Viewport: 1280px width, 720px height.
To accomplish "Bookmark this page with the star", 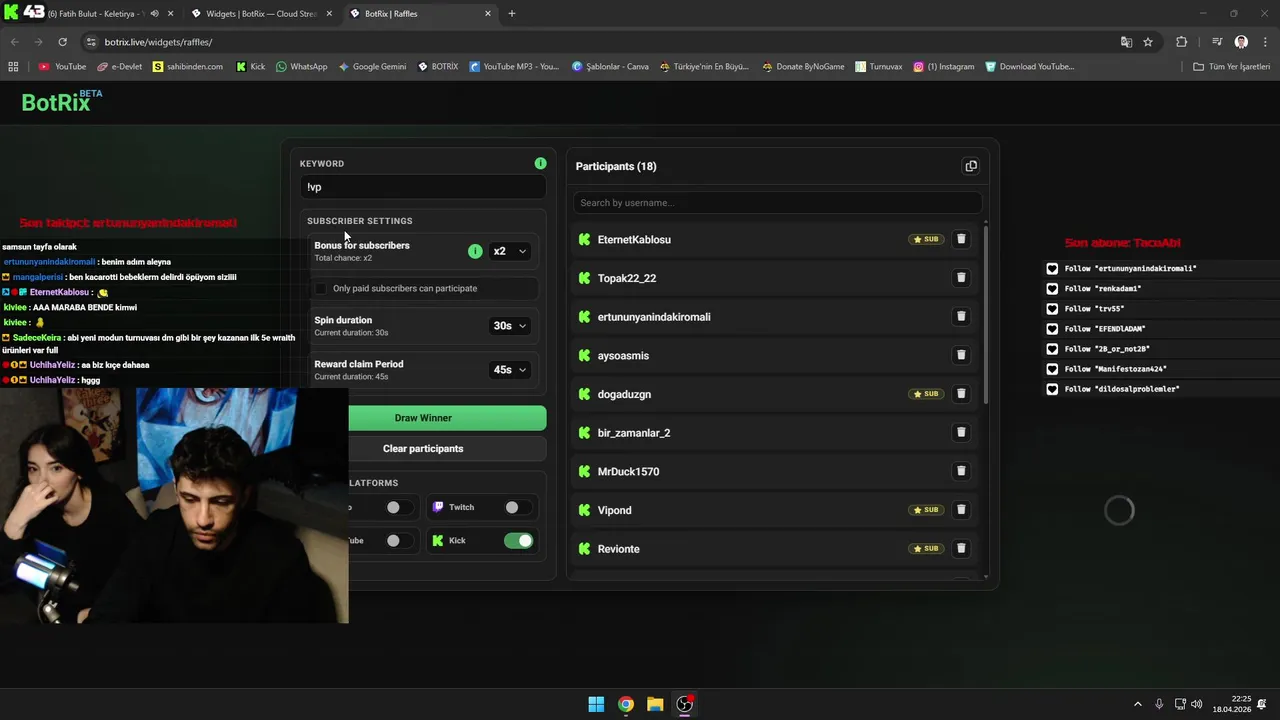I will click(1148, 42).
